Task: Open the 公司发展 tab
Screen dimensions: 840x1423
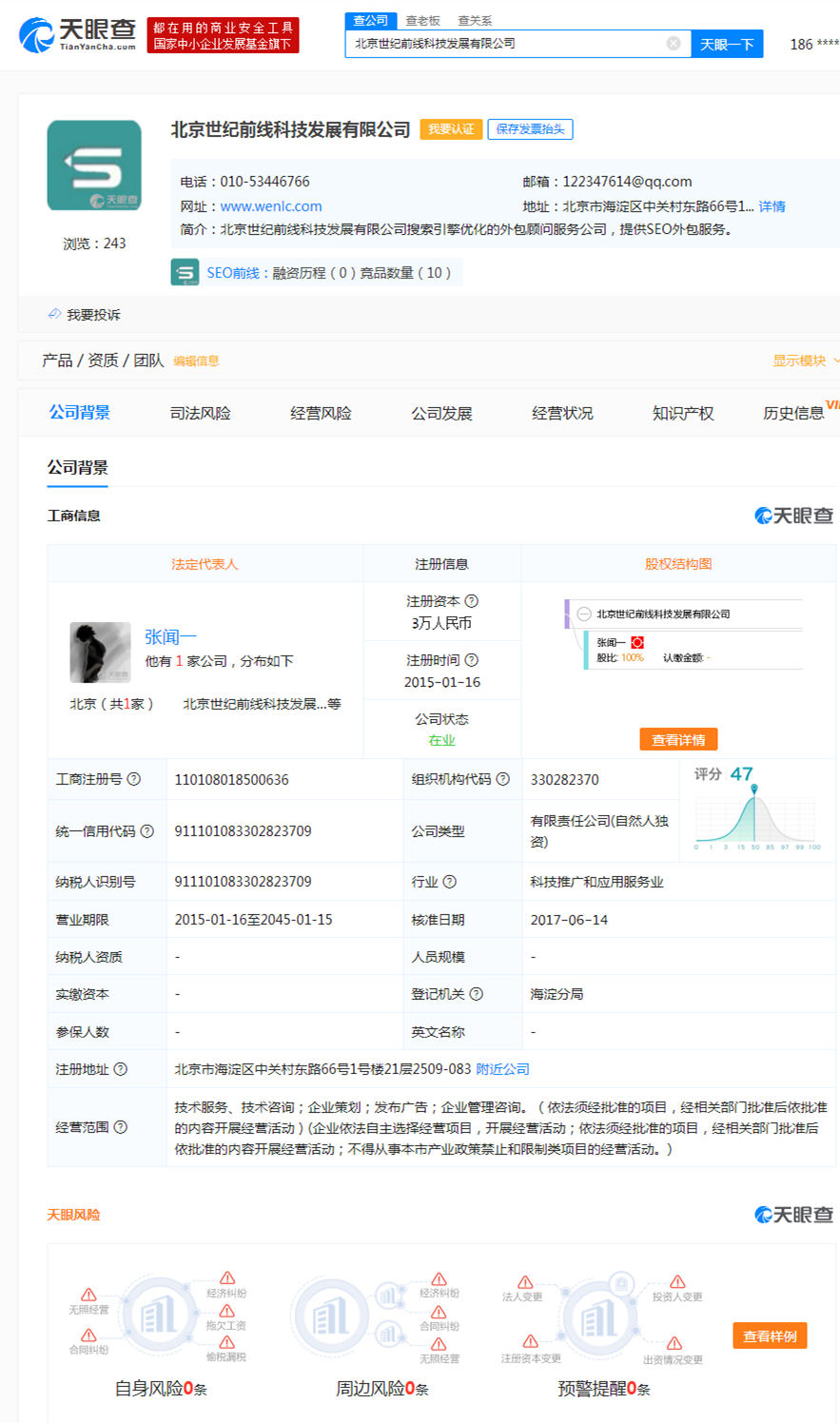Action: pyautogui.click(x=441, y=413)
